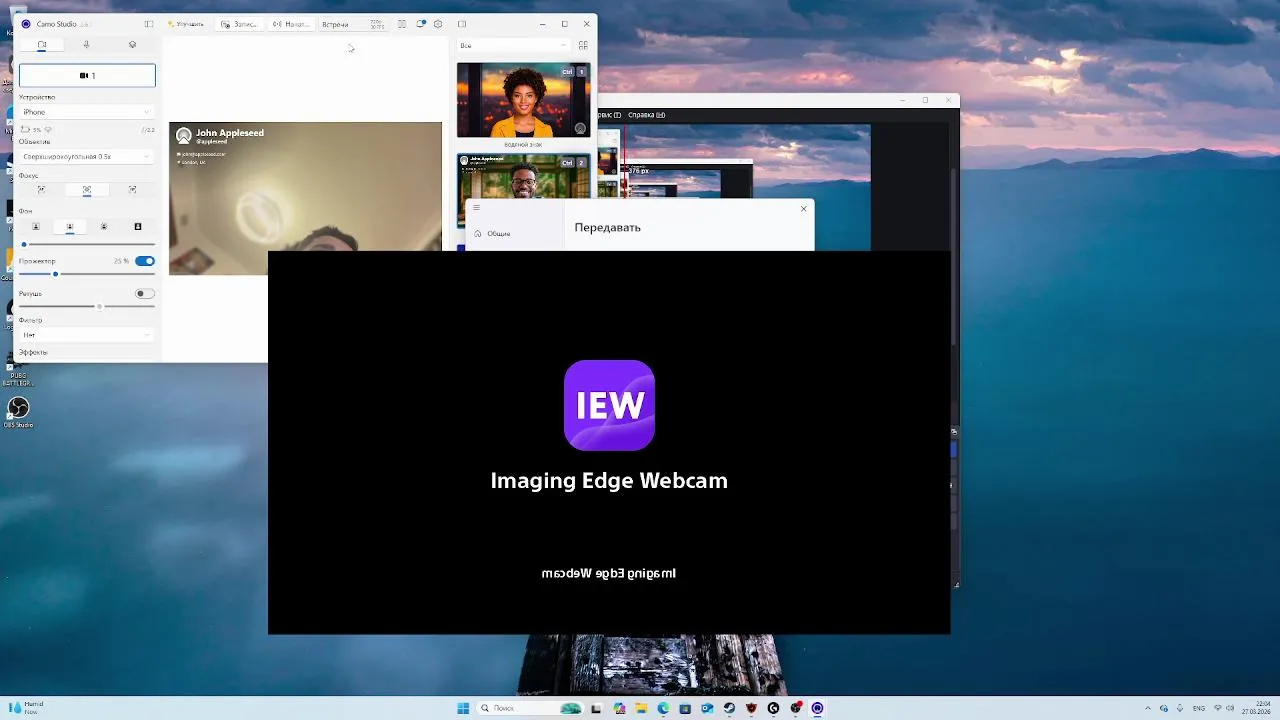This screenshot has width=1280, height=720.
Task: Select camera scene 1 button
Action: pyautogui.click(x=87, y=75)
